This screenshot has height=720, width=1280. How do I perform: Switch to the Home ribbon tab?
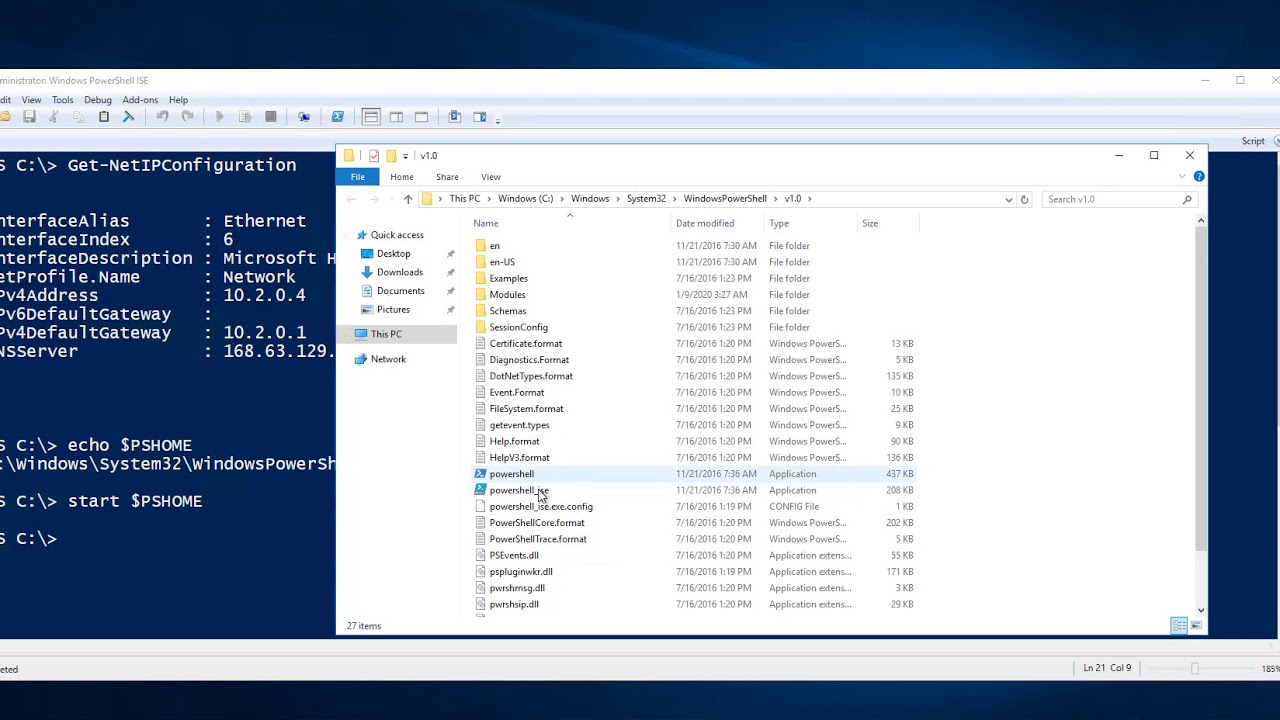(402, 177)
